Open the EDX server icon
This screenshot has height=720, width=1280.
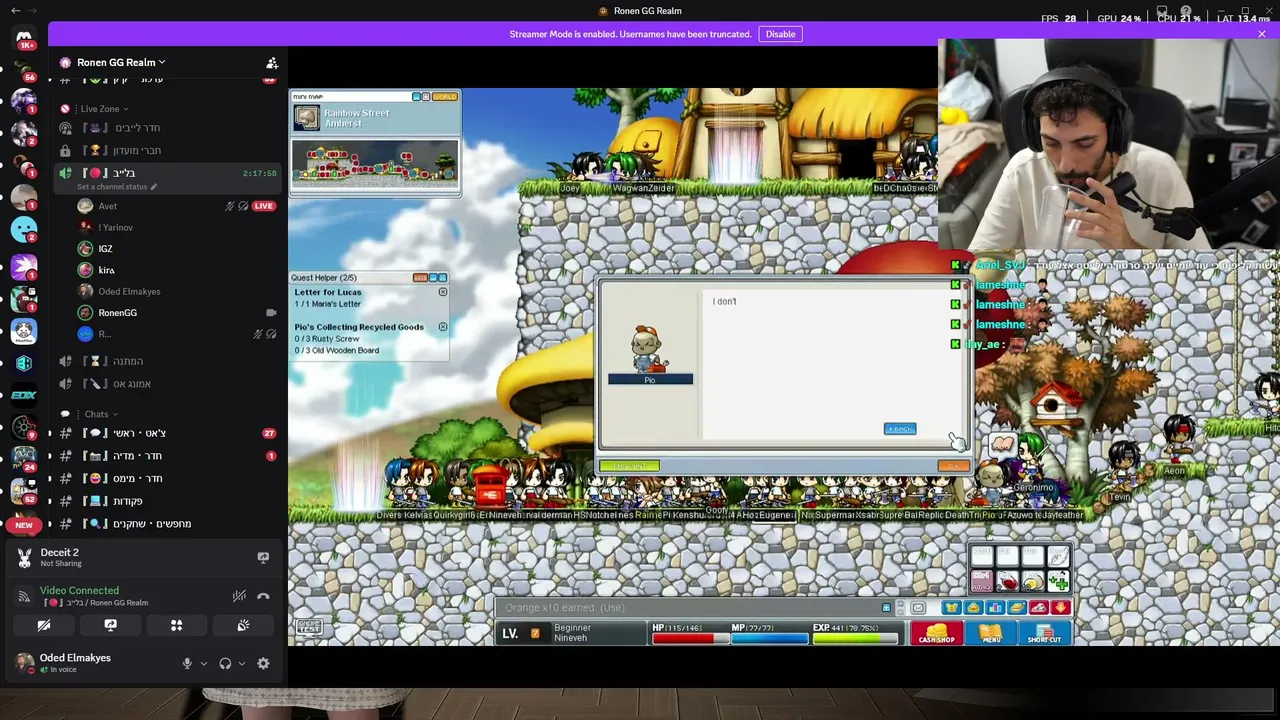pyautogui.click(x=24, y=396)
